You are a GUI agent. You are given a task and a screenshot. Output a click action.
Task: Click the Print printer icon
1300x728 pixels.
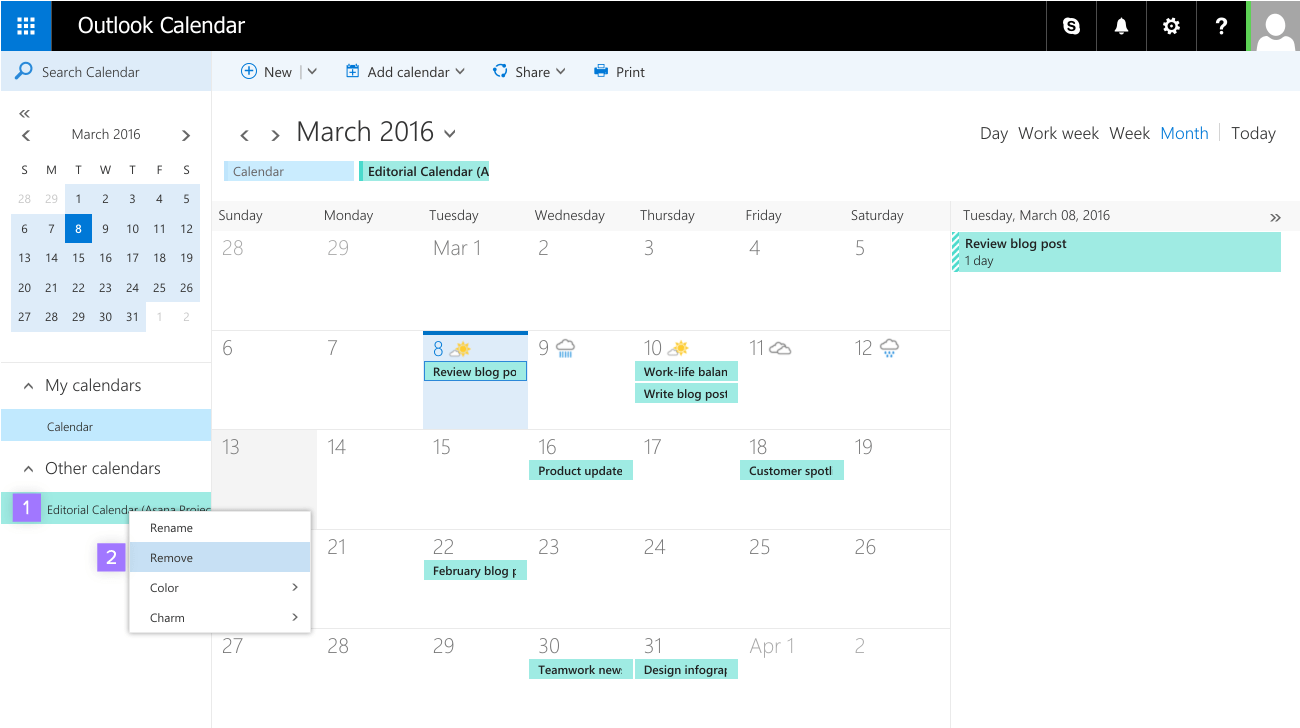point(601,71)
